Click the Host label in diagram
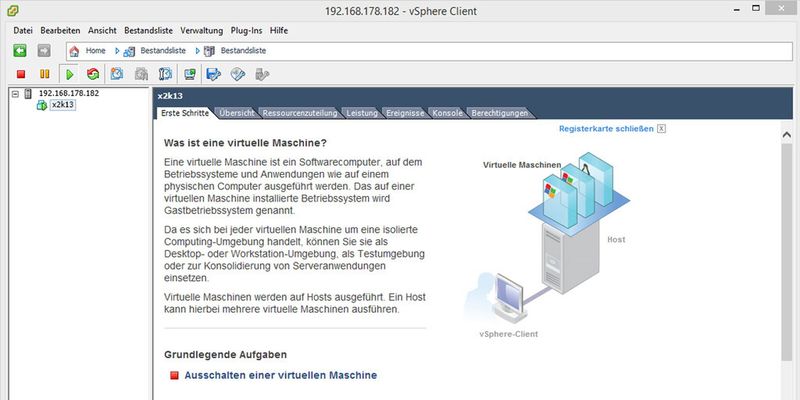This screenshot has width=800, height=400. coord(616,239)
